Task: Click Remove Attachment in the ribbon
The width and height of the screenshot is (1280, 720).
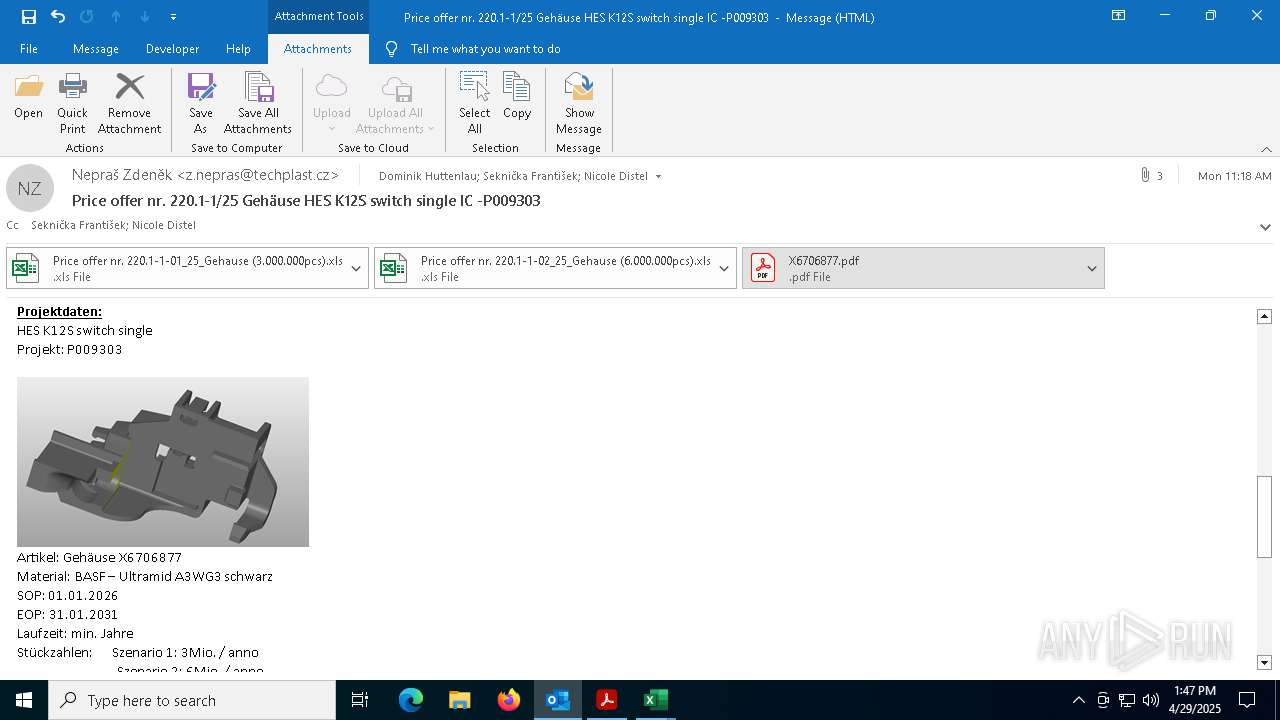Action: [x=129, y=104]
